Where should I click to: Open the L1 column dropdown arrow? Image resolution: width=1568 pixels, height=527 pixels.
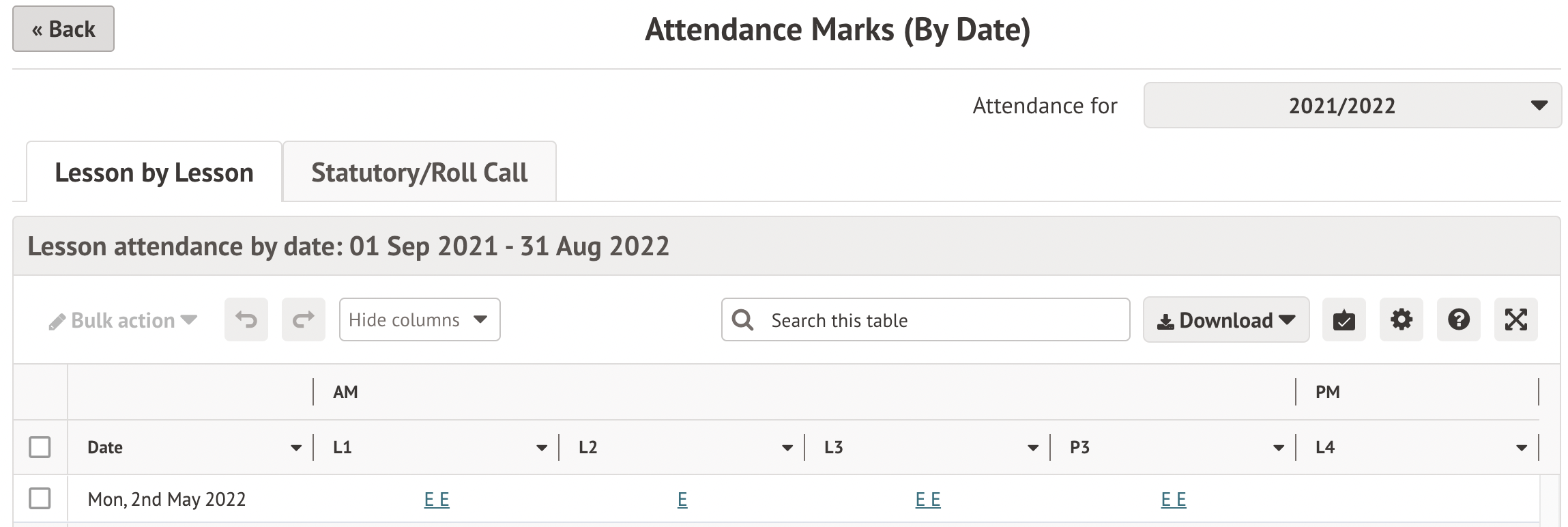[541, 448]
